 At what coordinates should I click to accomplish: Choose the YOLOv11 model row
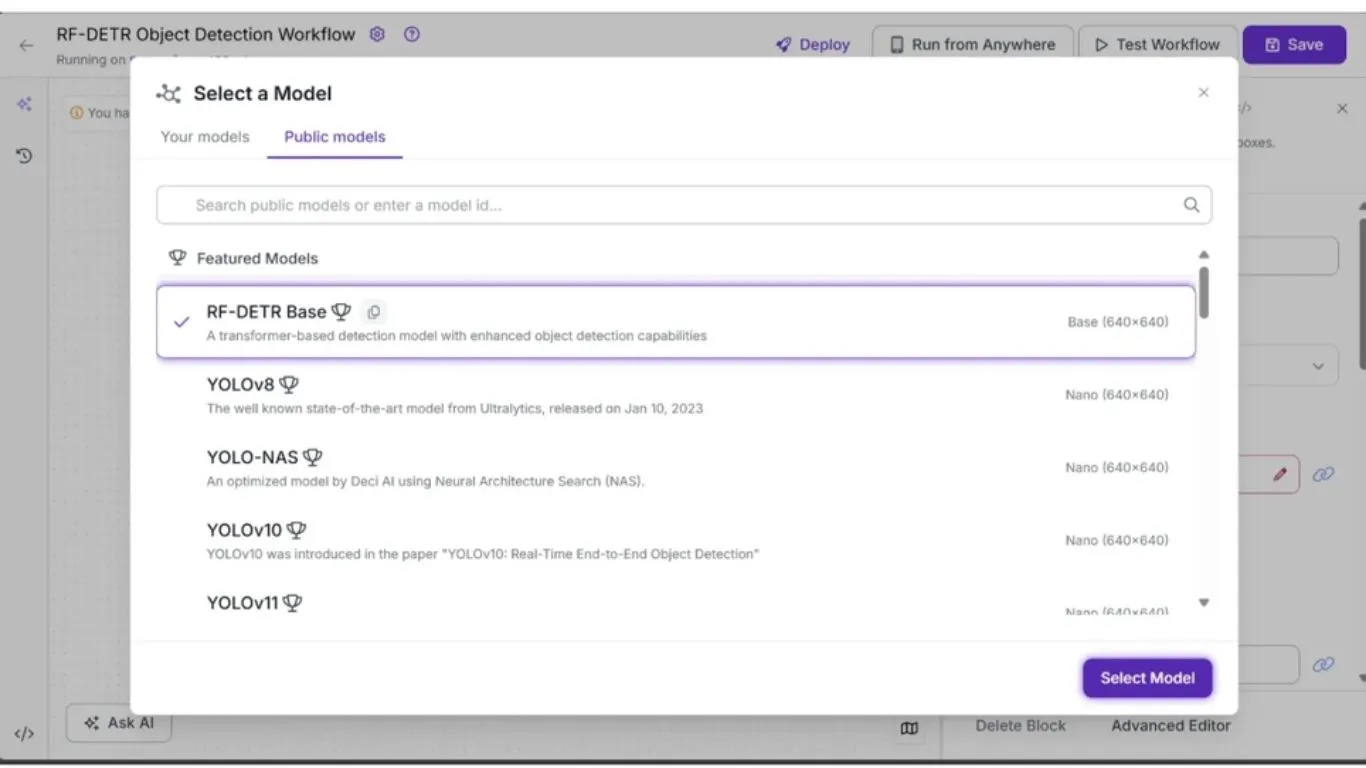(x=676, y=605)
